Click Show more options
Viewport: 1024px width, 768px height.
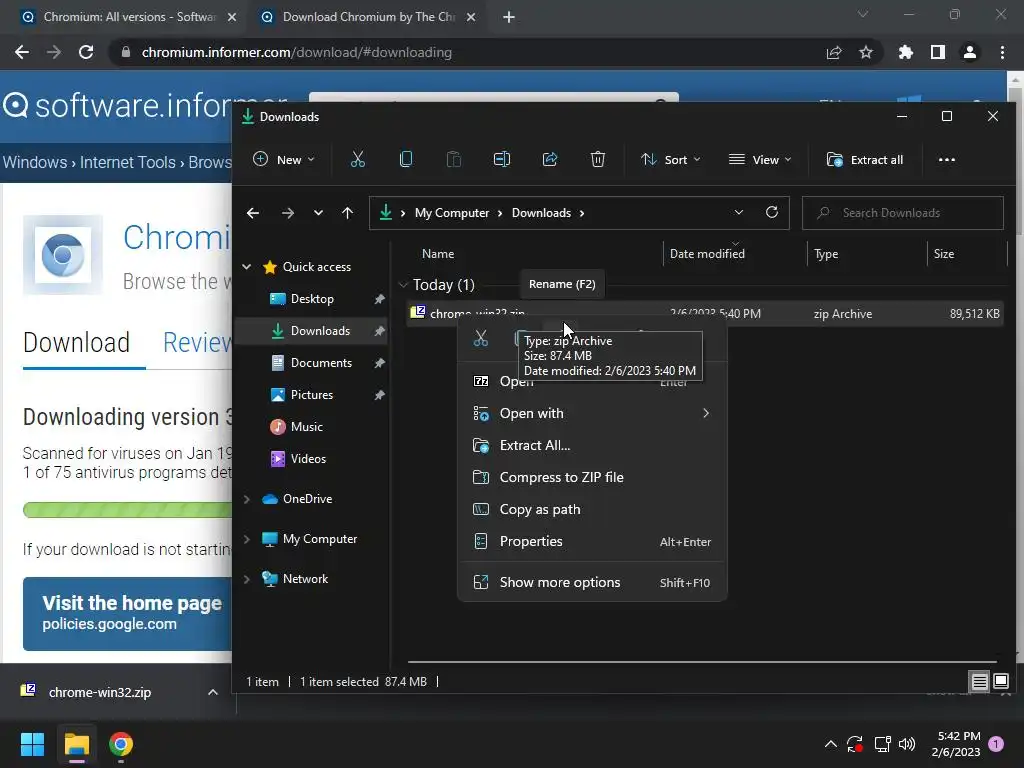(592, 583)
